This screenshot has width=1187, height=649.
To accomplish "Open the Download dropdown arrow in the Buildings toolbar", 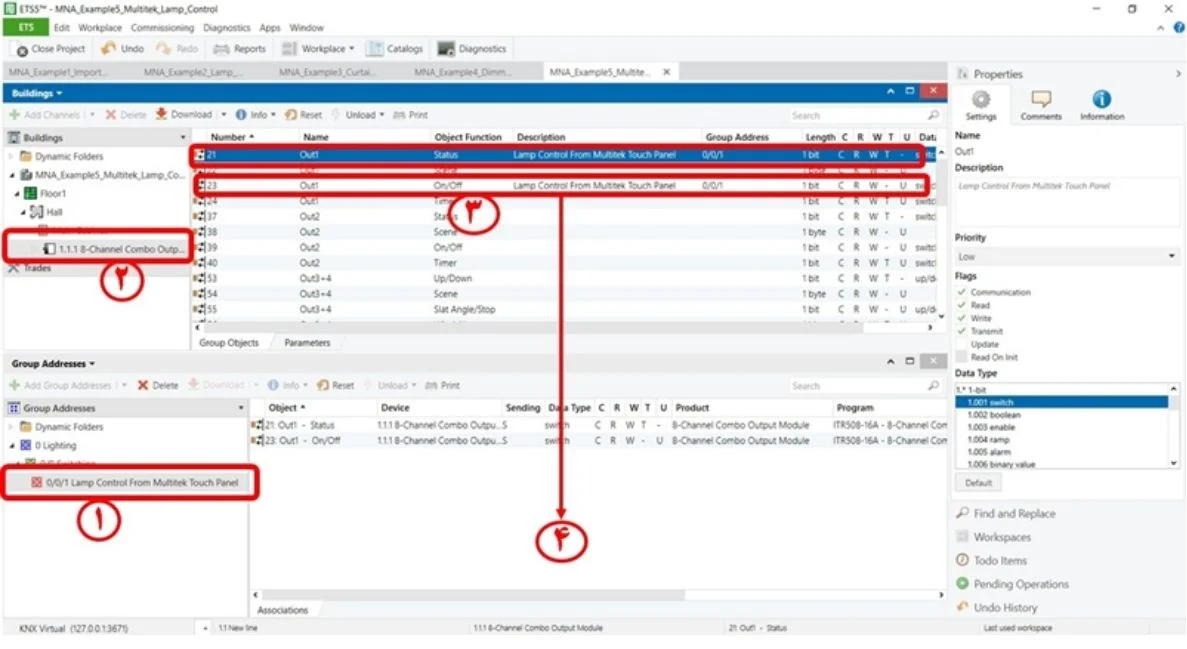I will tap(223, 114).
